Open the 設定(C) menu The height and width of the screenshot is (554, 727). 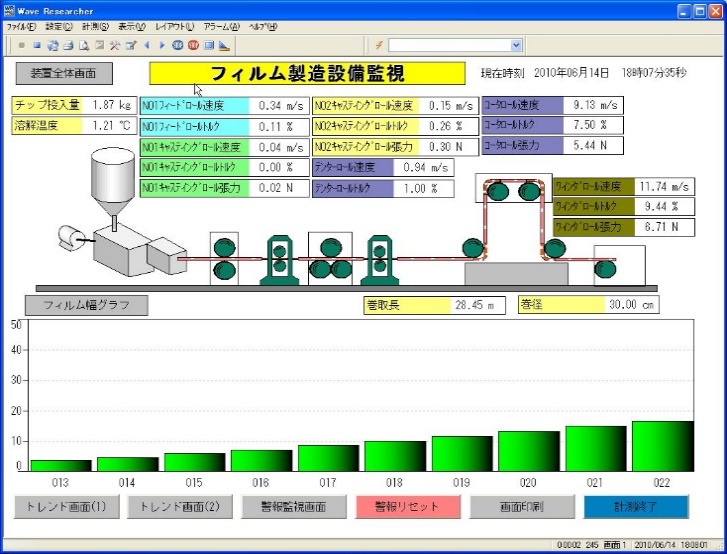coord(59,27)
